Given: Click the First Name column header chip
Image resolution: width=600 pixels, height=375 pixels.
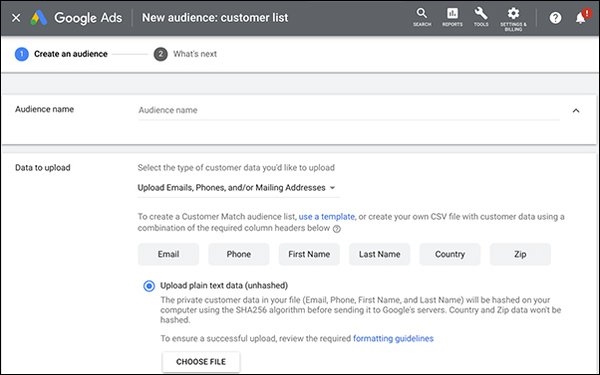Looking at the screenshot, I should click(x=309, y=254).
